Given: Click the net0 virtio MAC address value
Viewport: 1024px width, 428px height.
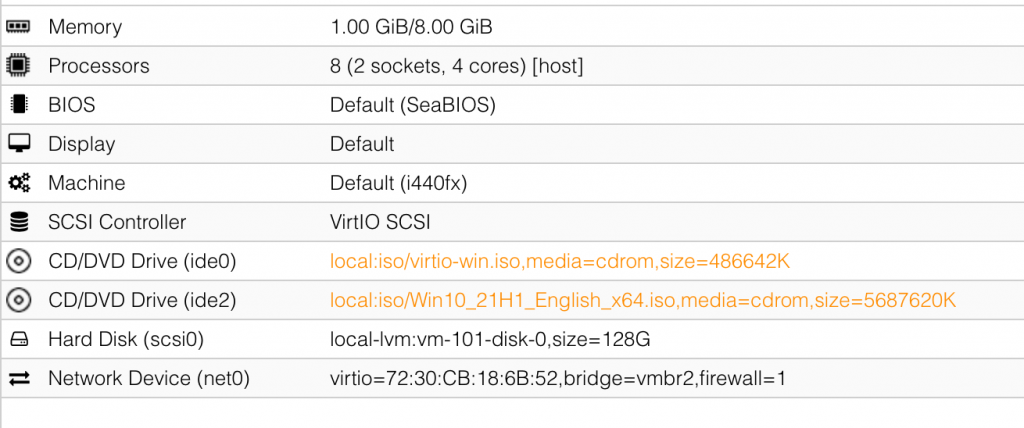Looking at the screenshot, I should tap(564, 379).
